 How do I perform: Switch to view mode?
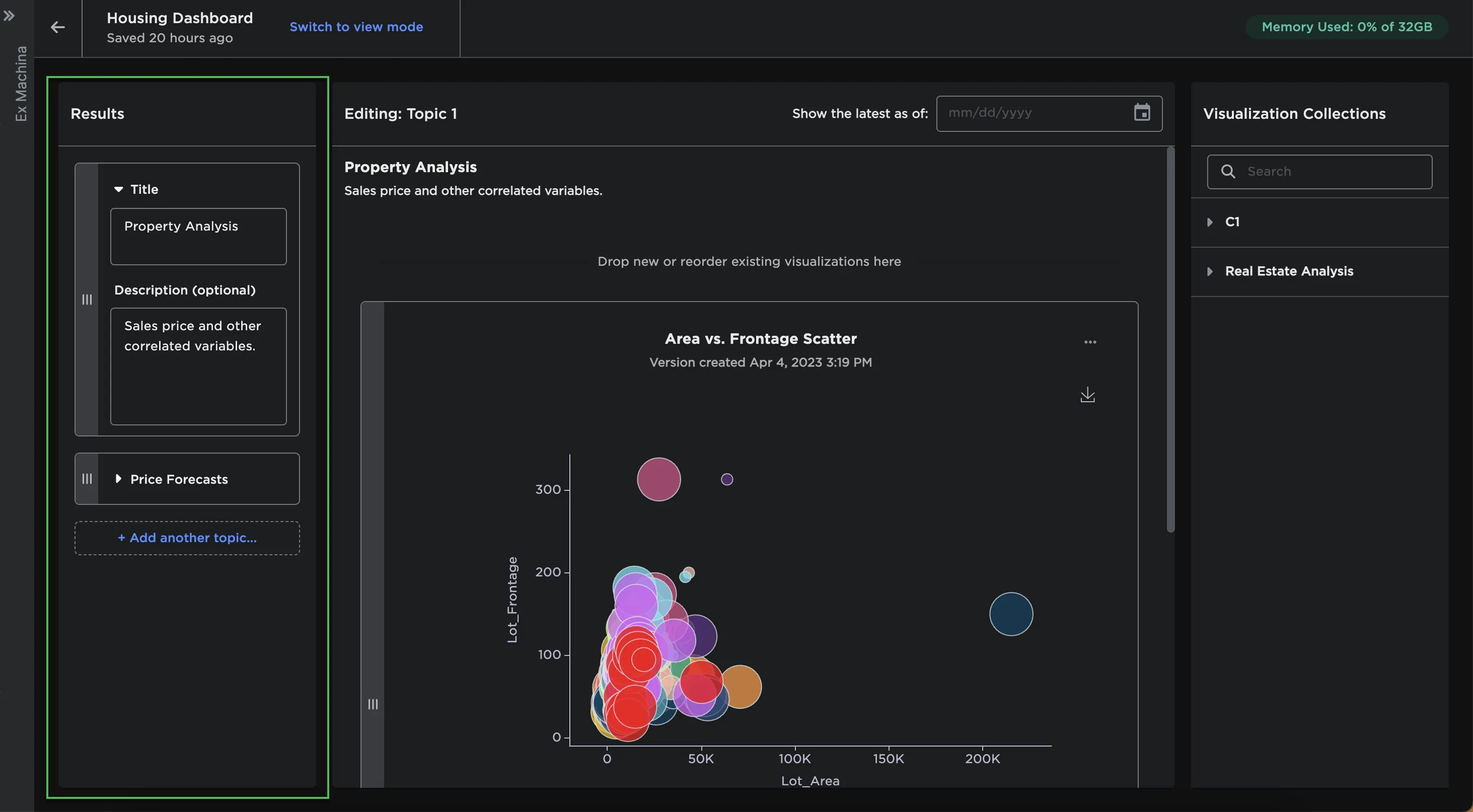tap(356, 27)
